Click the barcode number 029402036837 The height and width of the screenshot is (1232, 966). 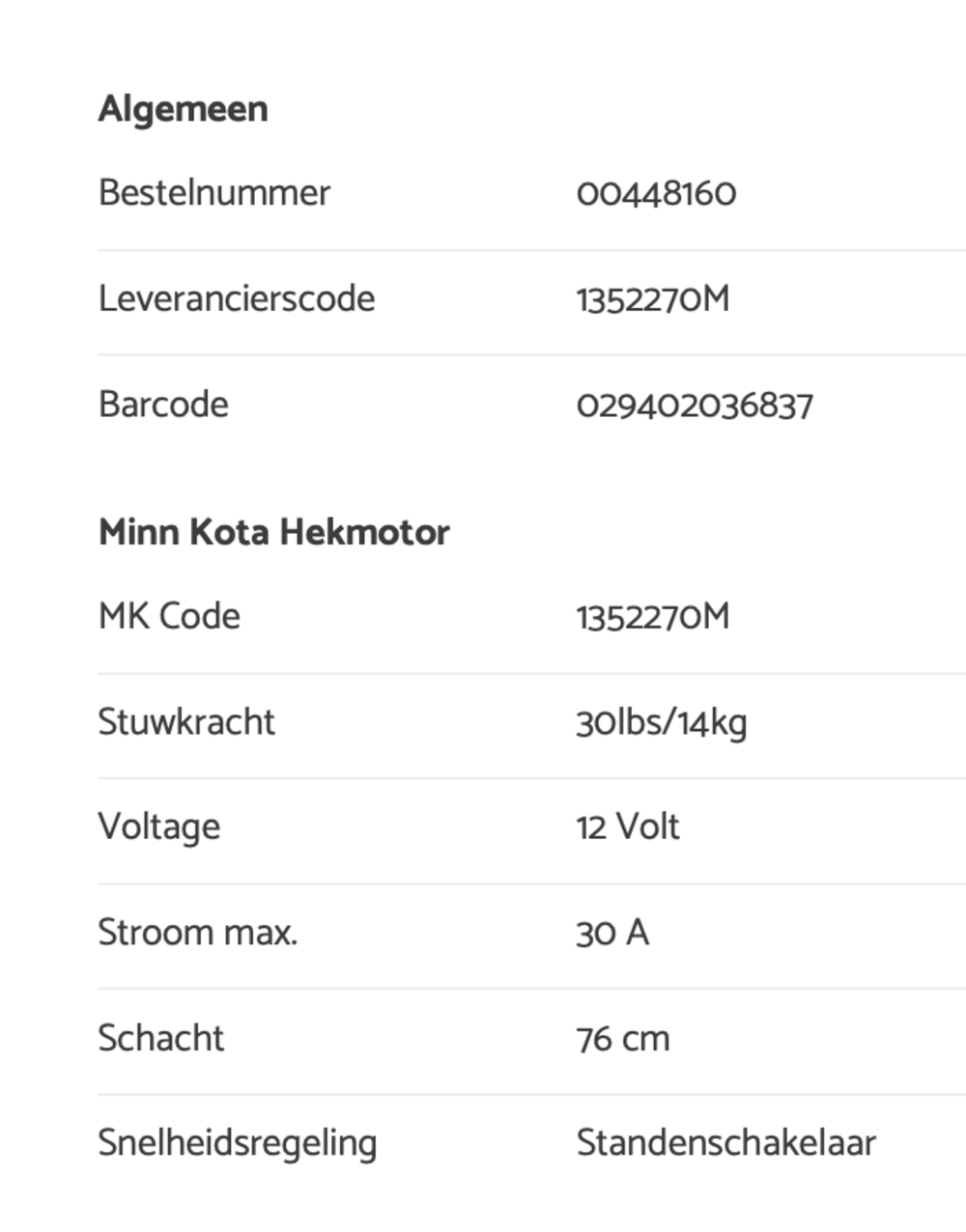tap(695, 406)
